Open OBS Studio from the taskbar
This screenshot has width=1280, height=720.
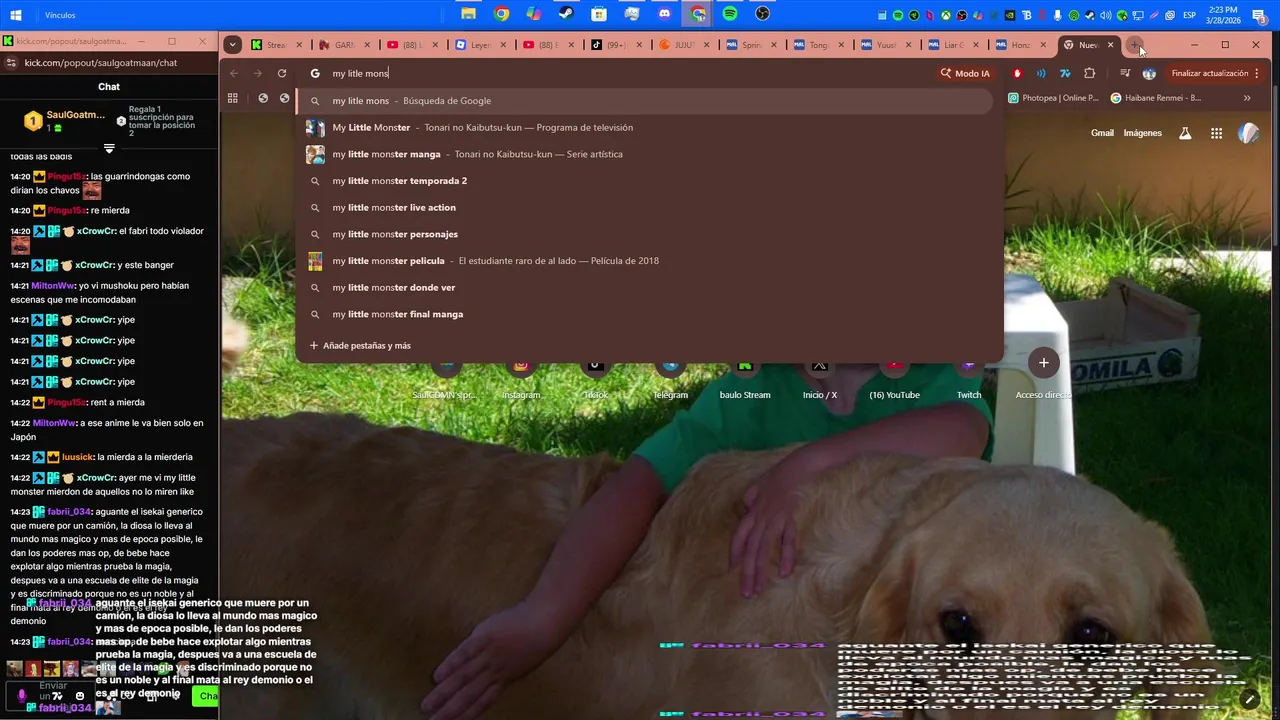point(763,14)
